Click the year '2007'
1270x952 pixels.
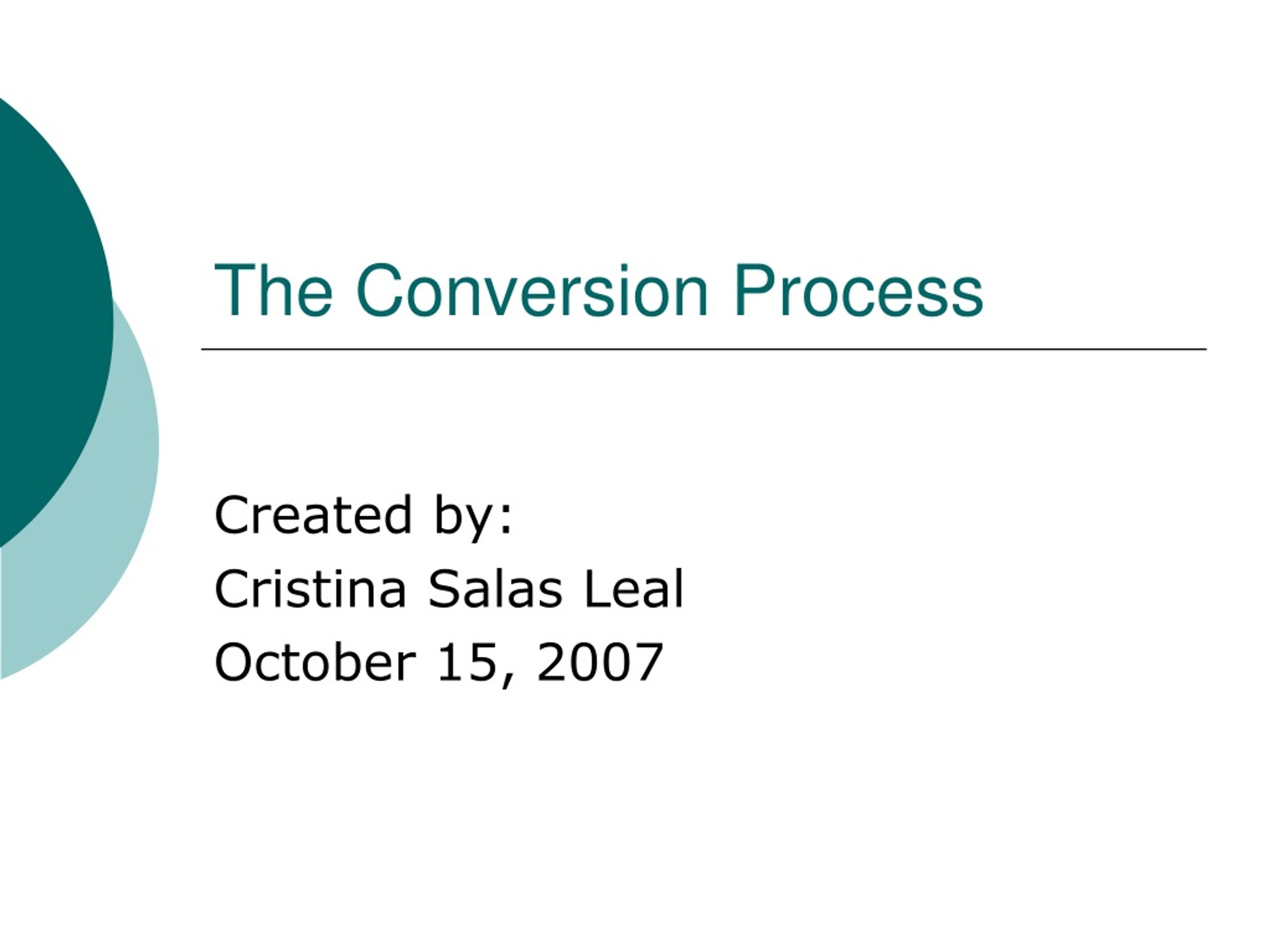pyautogui.click(x=600, y=662)
